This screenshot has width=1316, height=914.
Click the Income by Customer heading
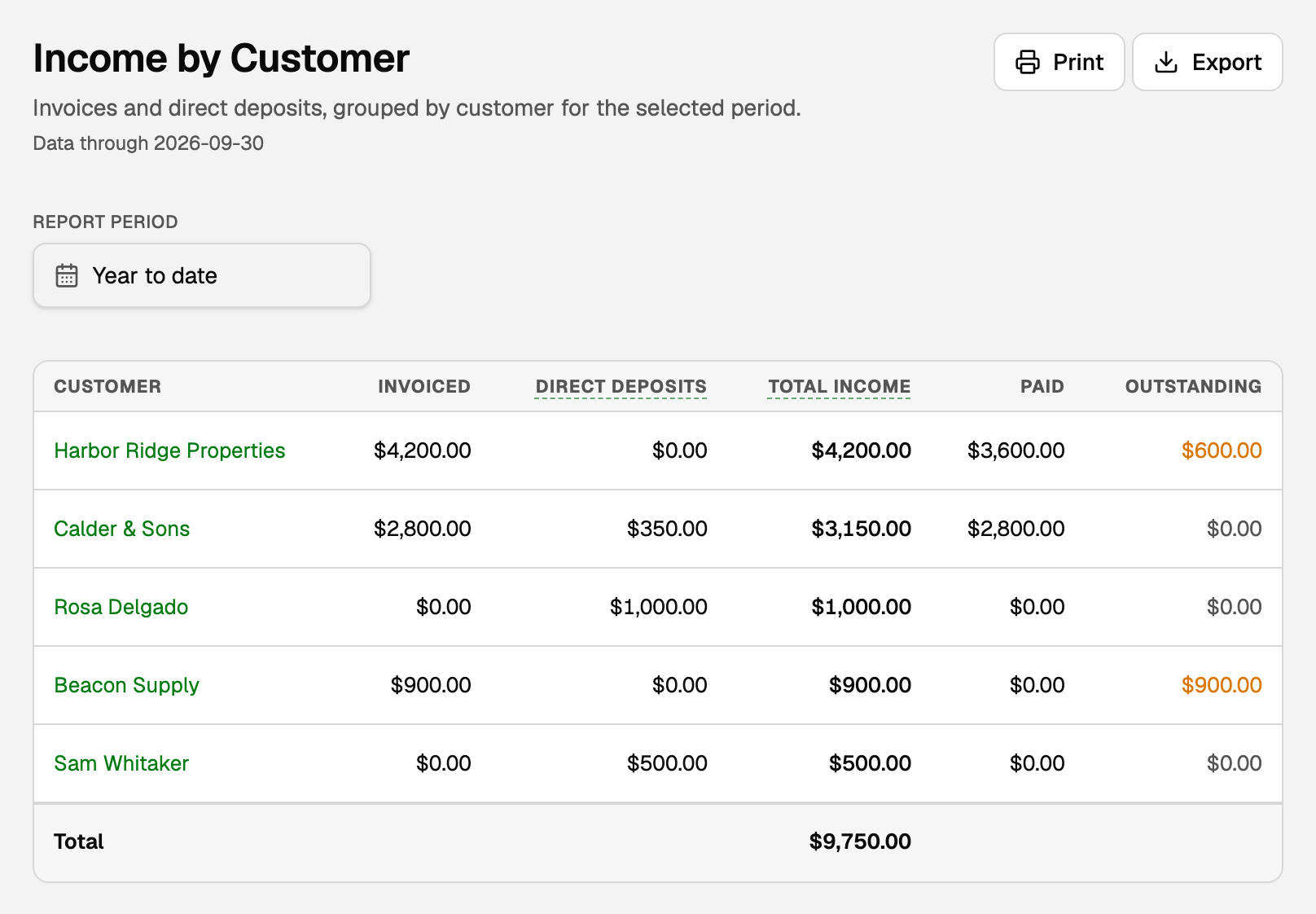[222, 59]
